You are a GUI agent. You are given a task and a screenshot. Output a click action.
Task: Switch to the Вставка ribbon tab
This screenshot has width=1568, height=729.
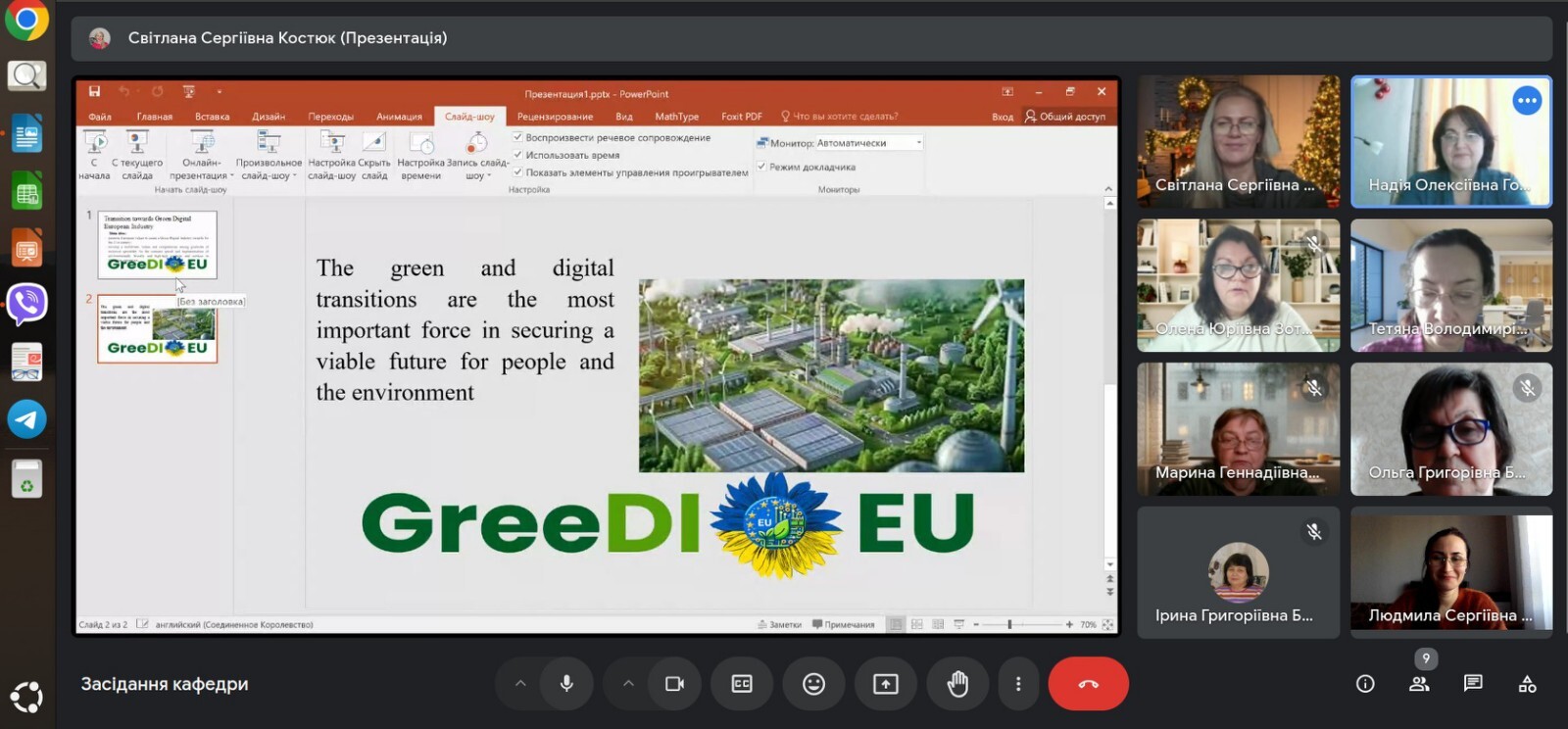tap(213, 117)
